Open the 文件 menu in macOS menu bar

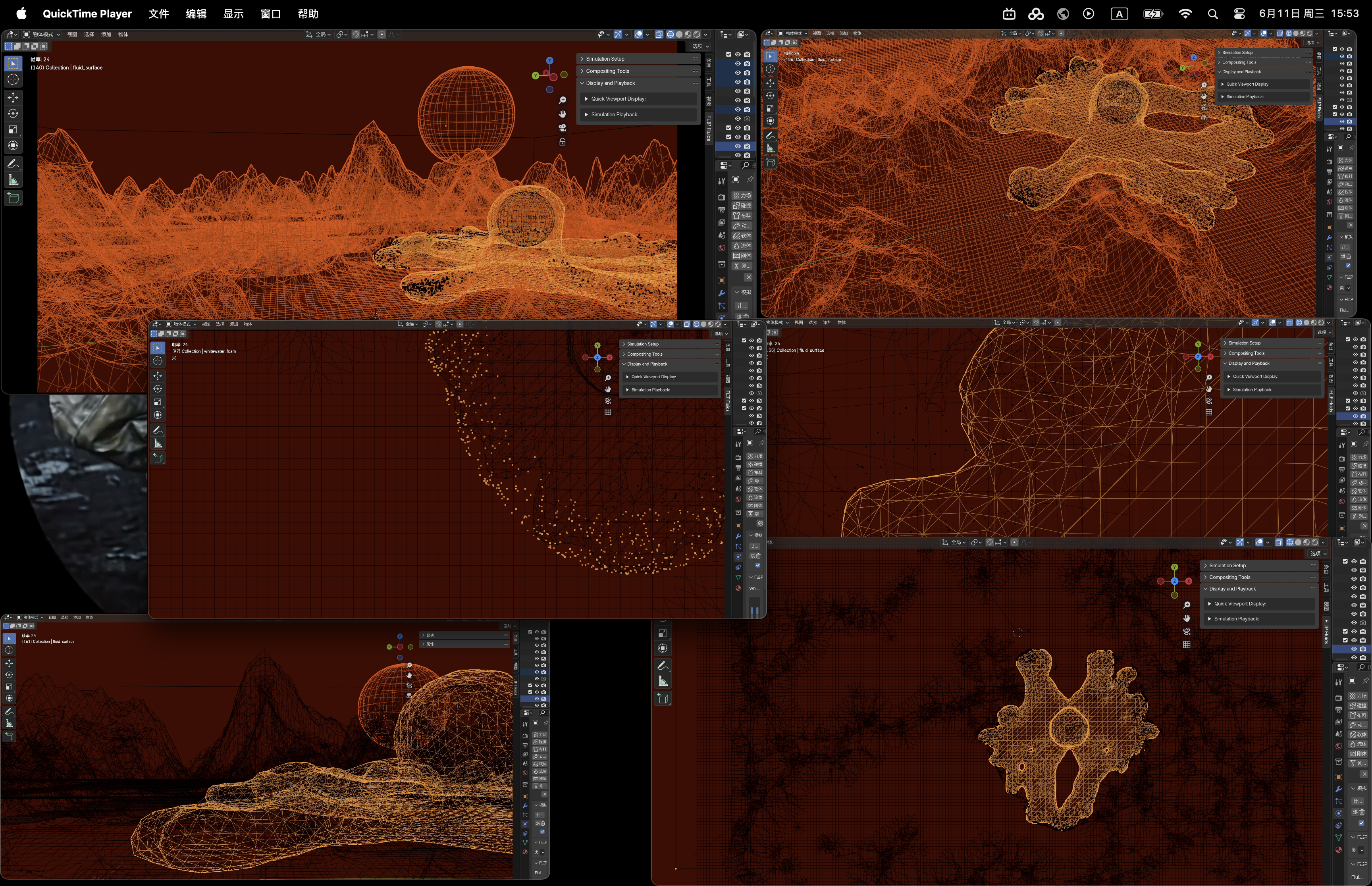(x=159, y=14)
